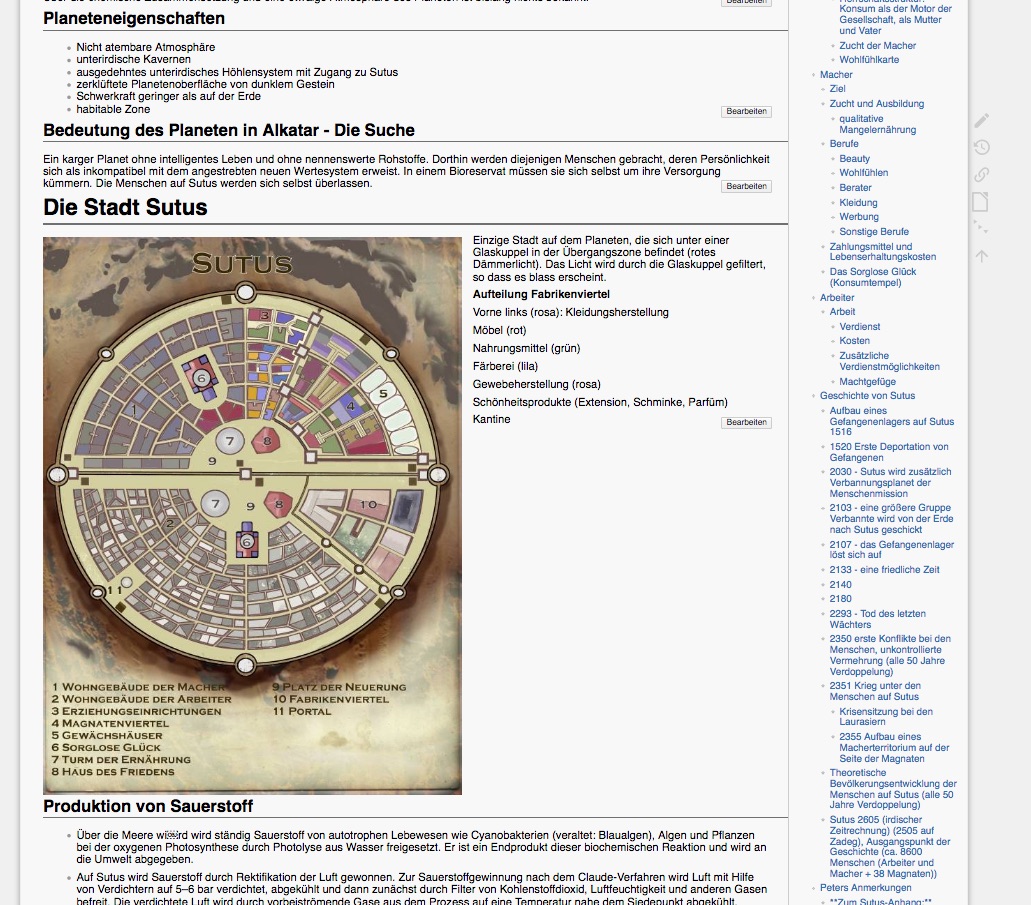Open Kleidung contents link
1031x905 pixels.
pos(858,203)
